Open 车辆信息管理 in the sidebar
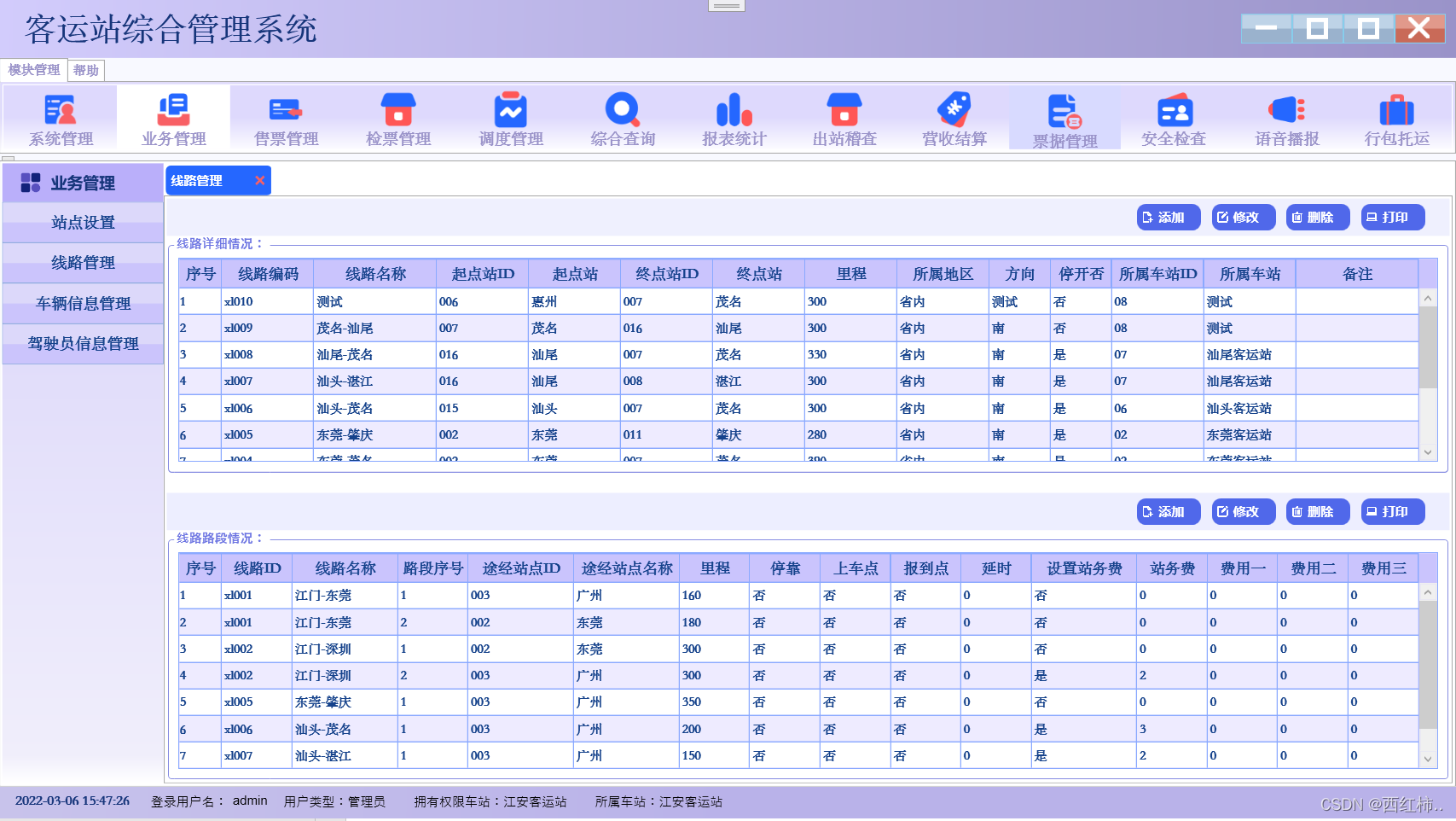Image resolution: width=1456 pixels, height=821 pixels. [83, 304]
